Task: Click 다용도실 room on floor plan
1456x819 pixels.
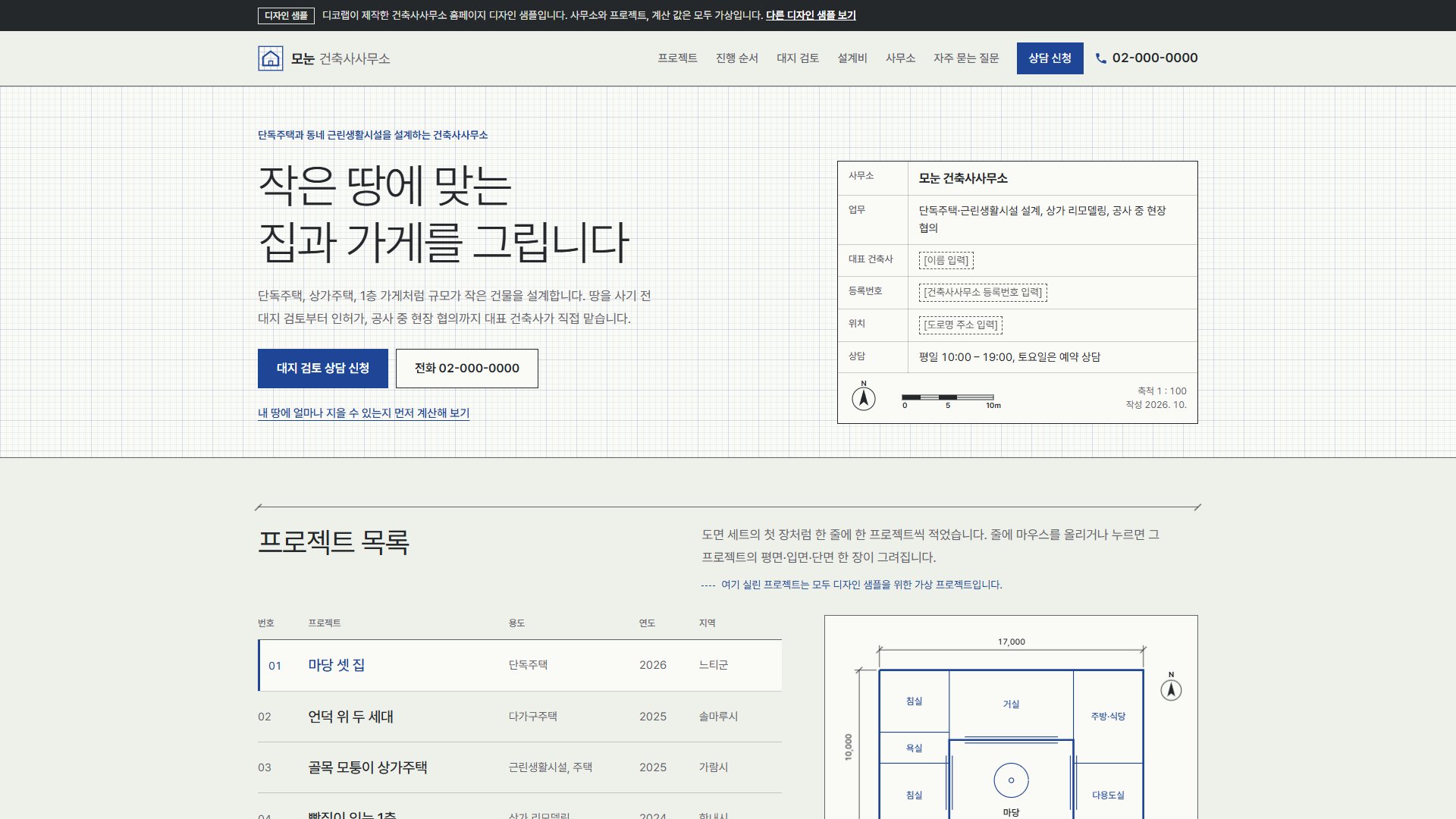Action: [x=1108, y=795]
